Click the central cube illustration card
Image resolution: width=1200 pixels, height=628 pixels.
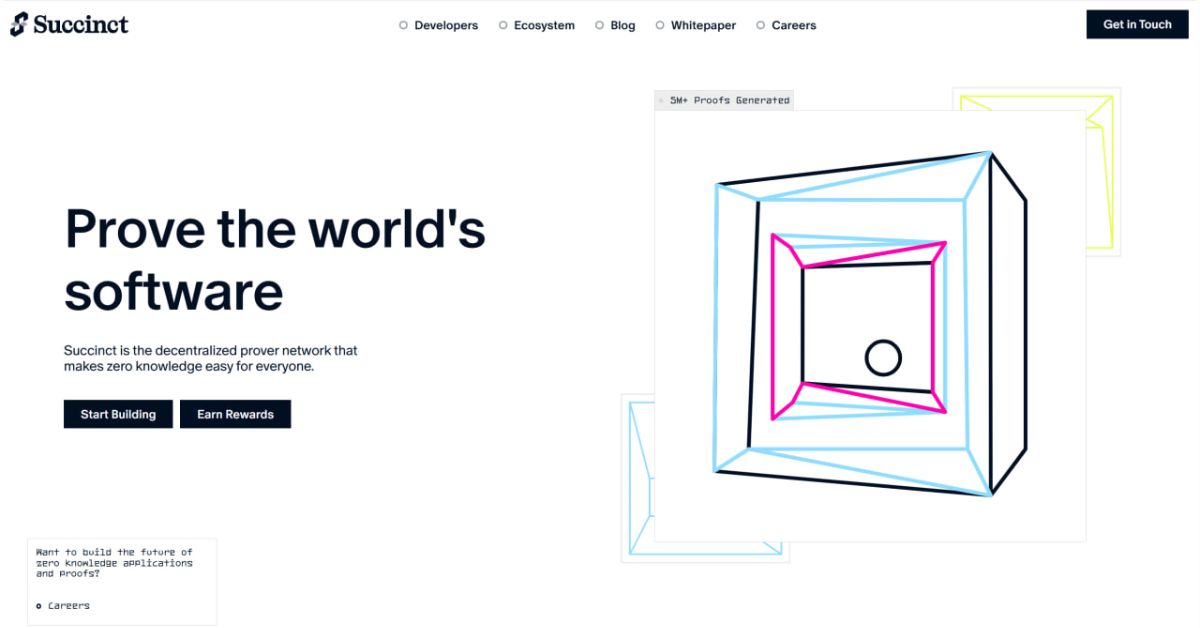tap(870, 326)
